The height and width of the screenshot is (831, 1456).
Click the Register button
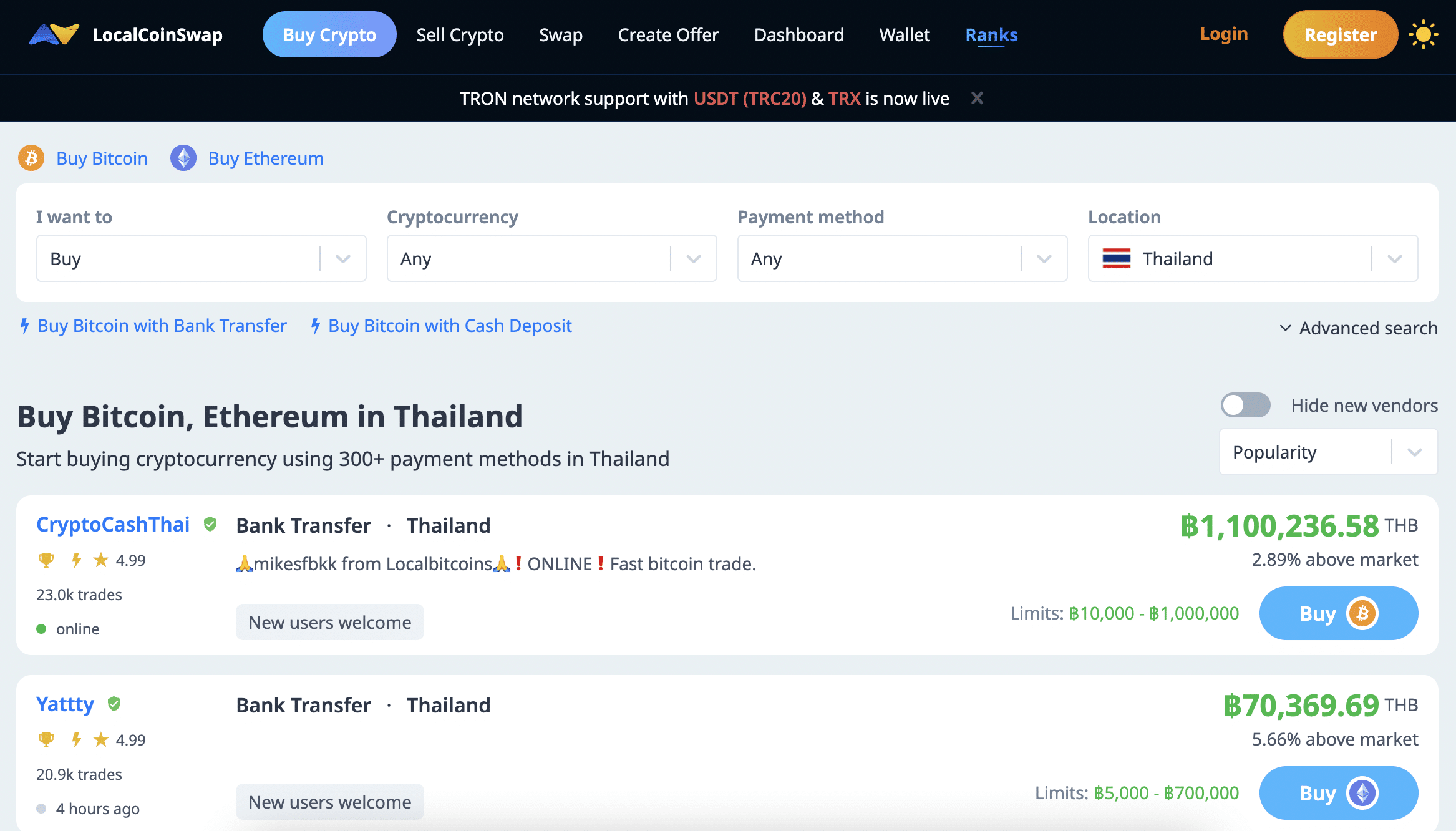[x=1341, y=34]
